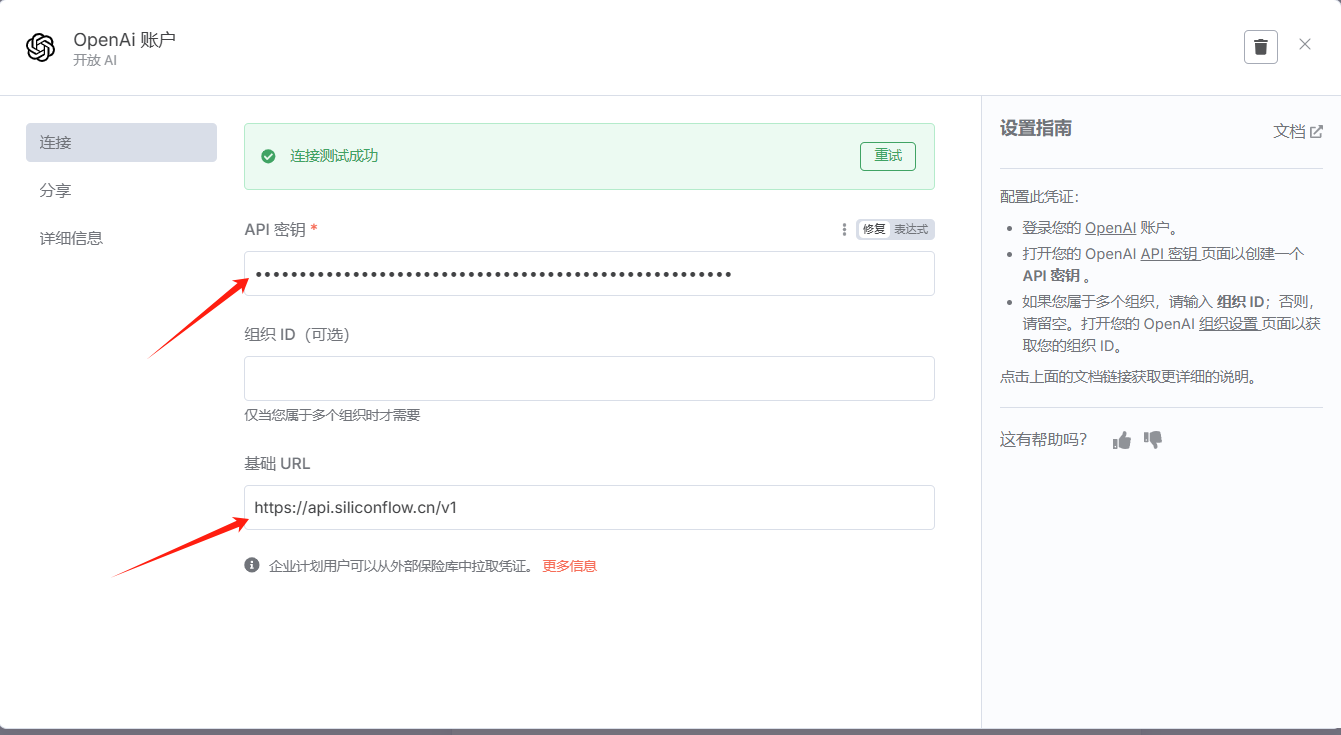The width and height of the screenshot is (1341, 735).
Task: Click the 重试 button
Action: [888, 156]
